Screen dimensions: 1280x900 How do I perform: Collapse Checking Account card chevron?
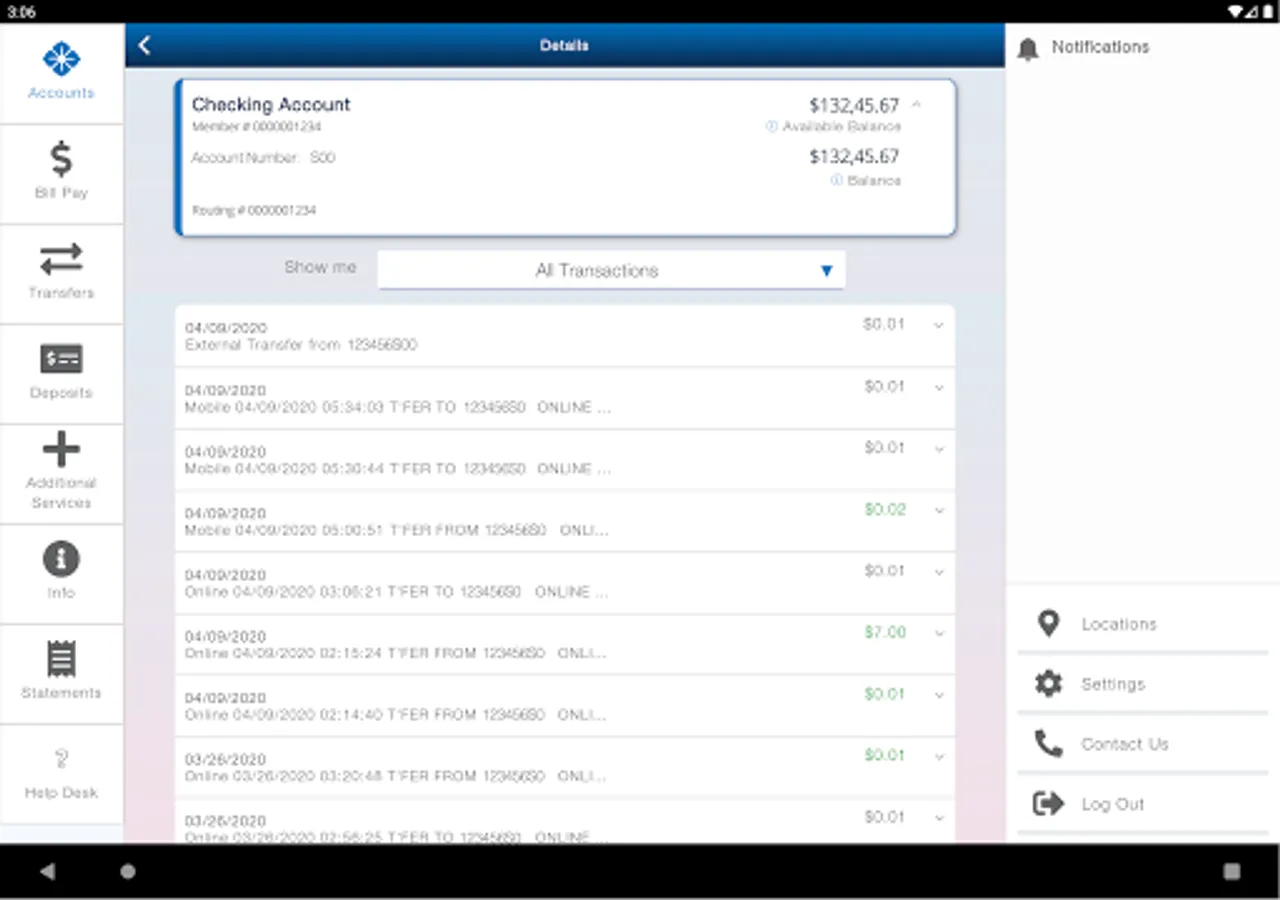917,104
